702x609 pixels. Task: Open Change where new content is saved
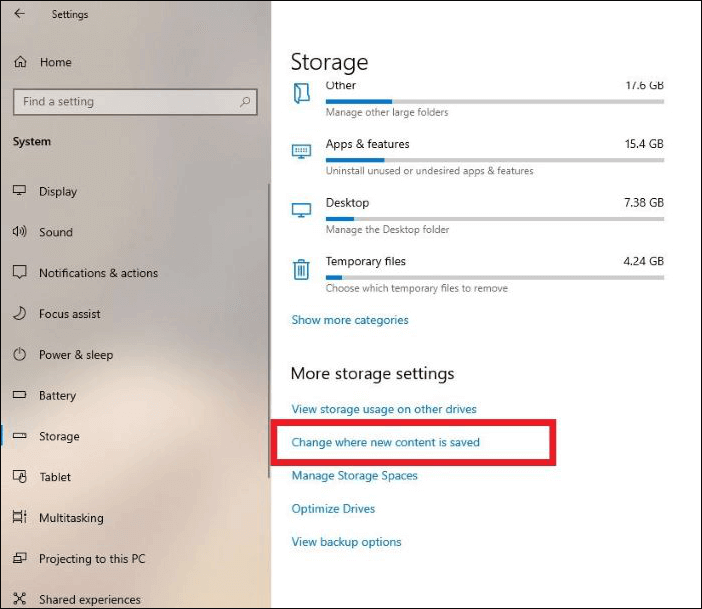coord(386,442)
